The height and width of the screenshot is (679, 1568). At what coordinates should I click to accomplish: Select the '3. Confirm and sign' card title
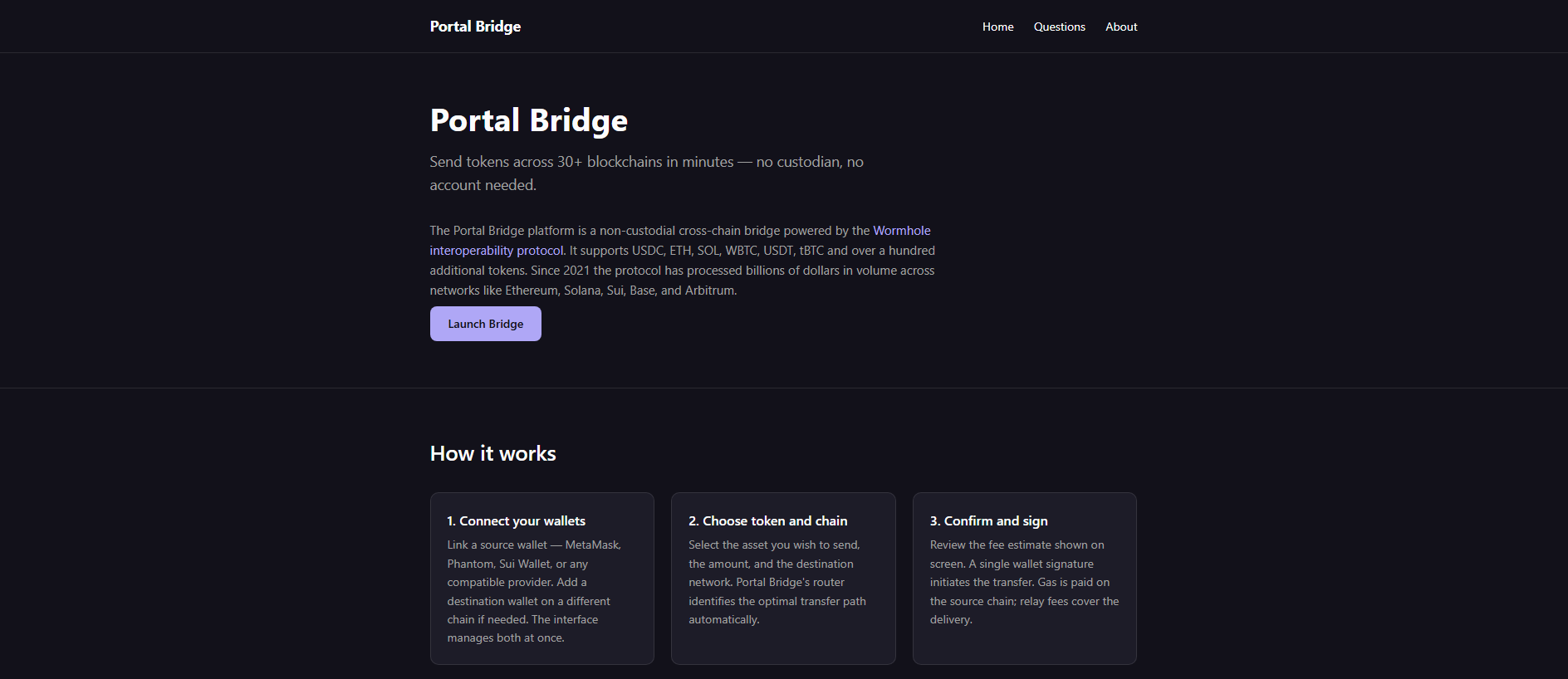(x=988, y=521)
